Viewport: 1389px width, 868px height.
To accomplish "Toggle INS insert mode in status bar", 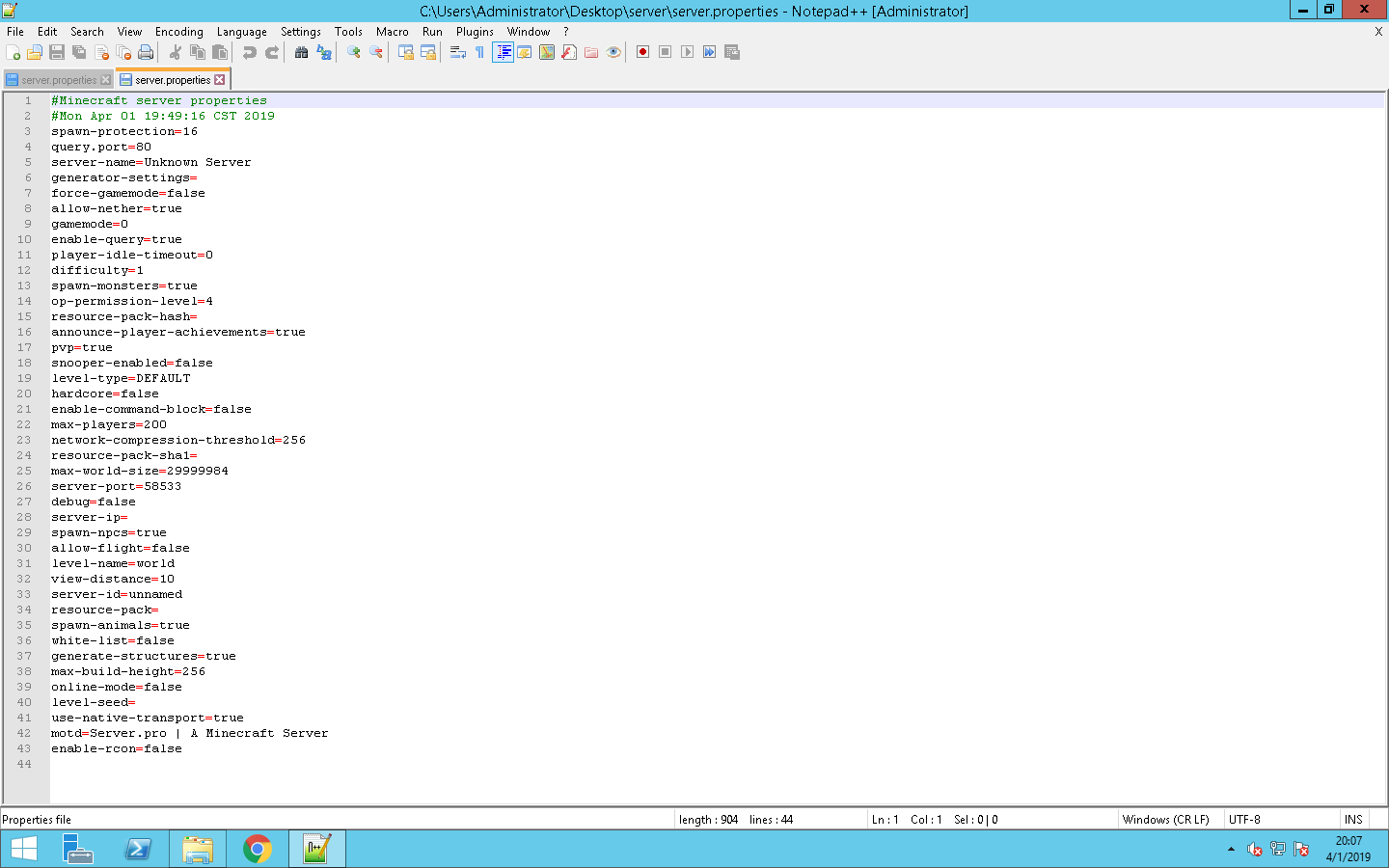I will (x=1354, y=820).
